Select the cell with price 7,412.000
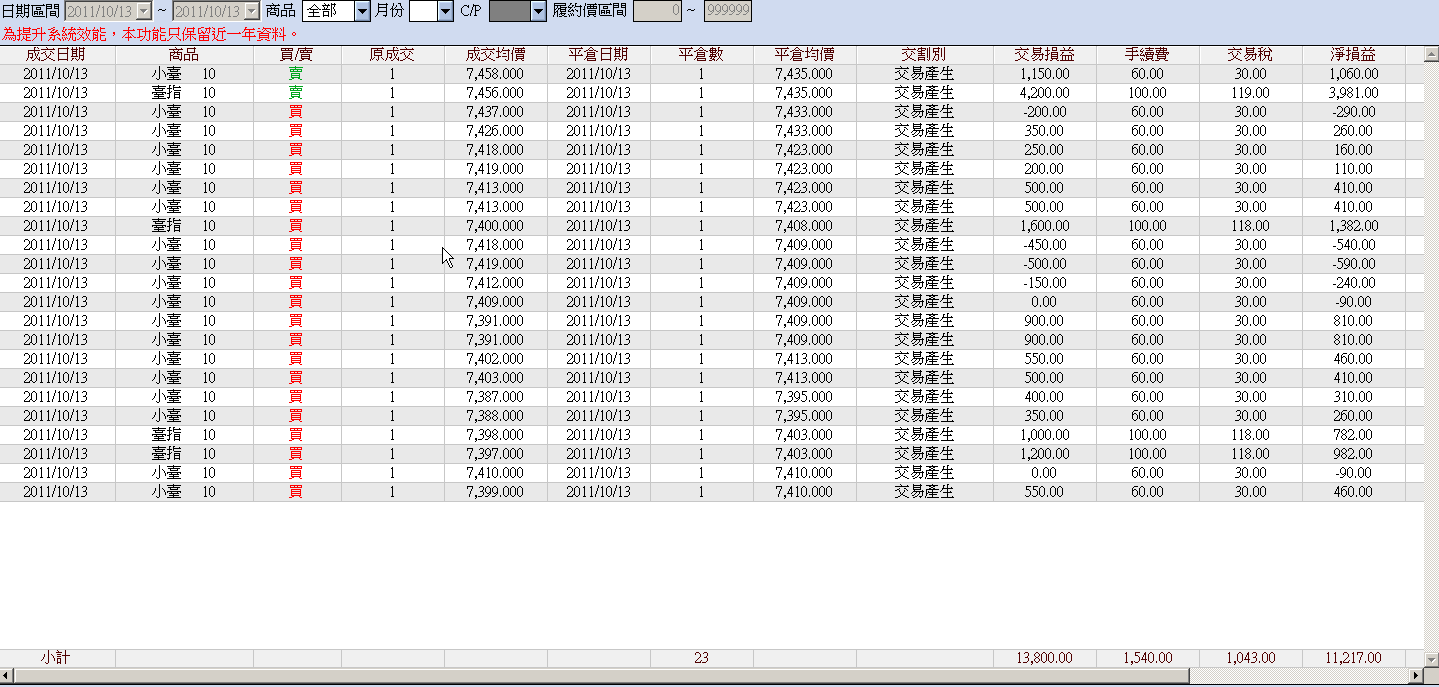Screen dimensions: 1439x687 click(x=496, y=282)
